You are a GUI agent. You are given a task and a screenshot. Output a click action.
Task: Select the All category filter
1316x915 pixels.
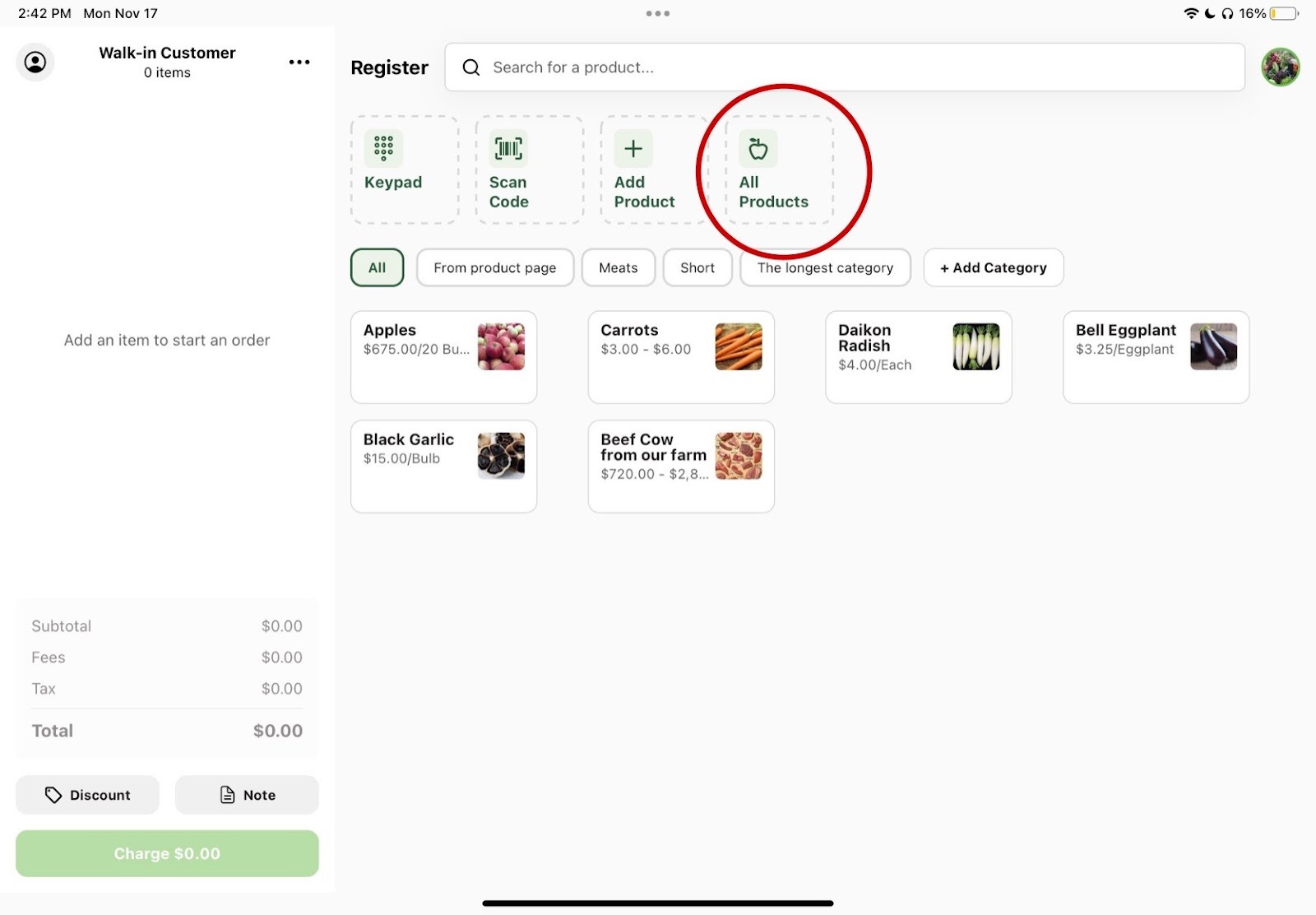[x=377, y=267]
